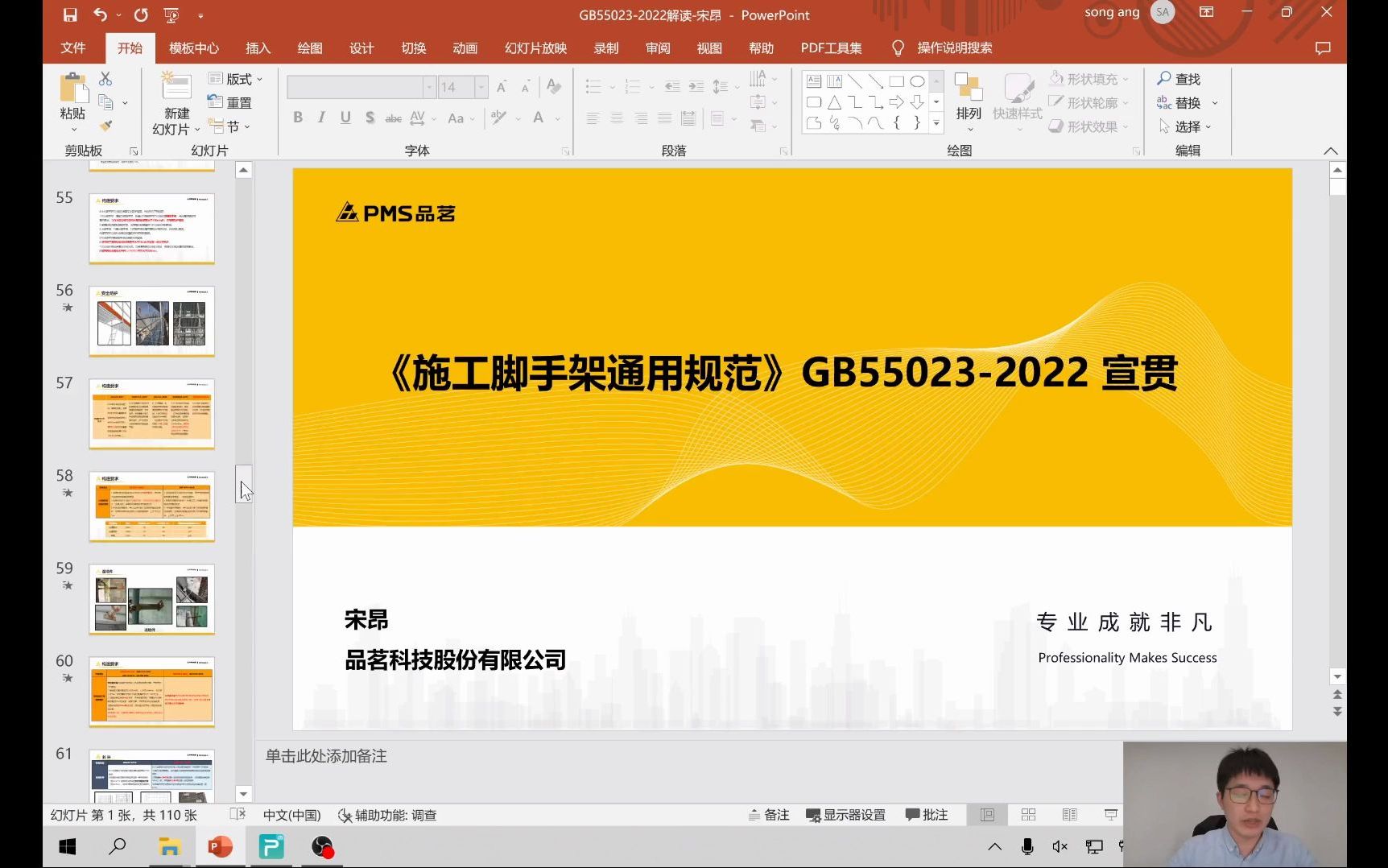Open 批注 comments from status bar
1388x868 pixels.
[x=927, y=815]
